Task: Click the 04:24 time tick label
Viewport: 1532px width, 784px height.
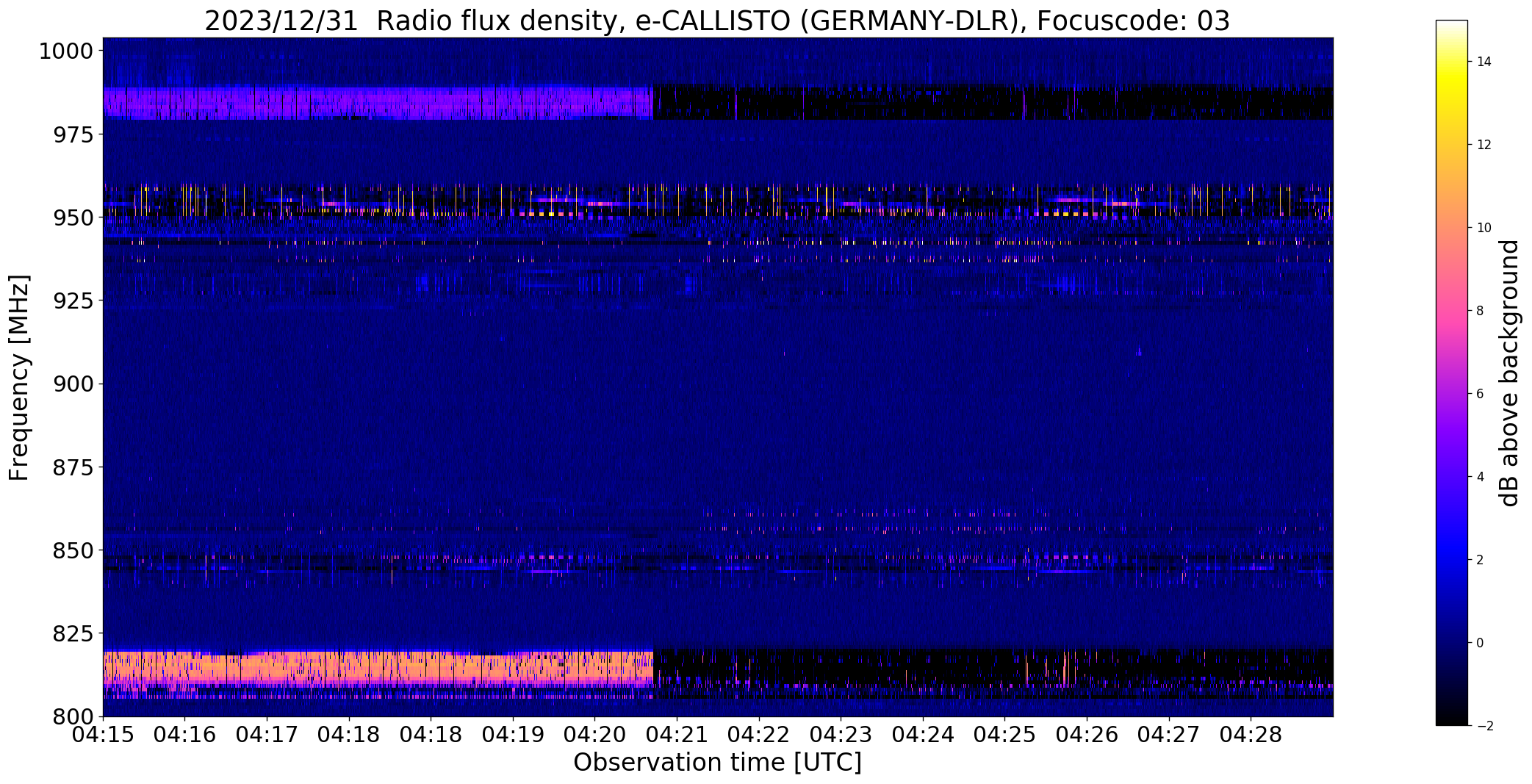Action: (923, 735)
